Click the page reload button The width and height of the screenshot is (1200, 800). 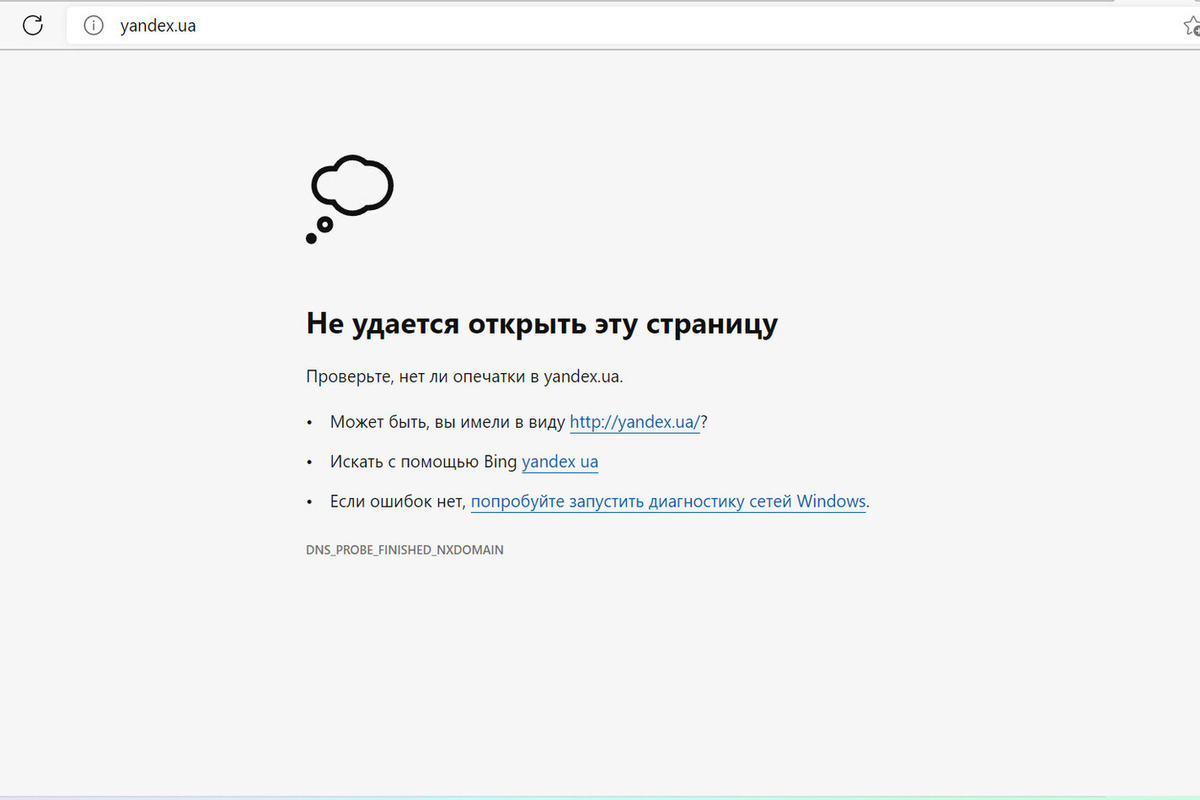click(x=33, y=26)
